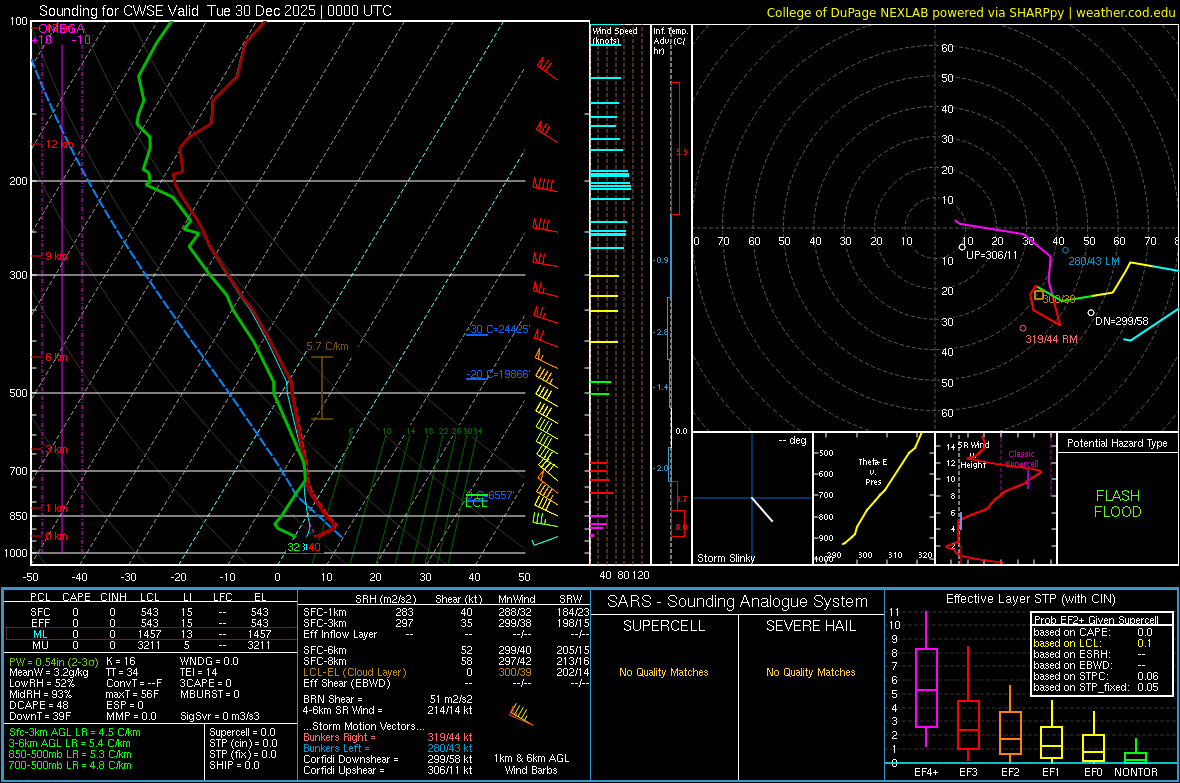Click the 'Effective Layer STP (with CIN)' title

[x=1031, y=599]
